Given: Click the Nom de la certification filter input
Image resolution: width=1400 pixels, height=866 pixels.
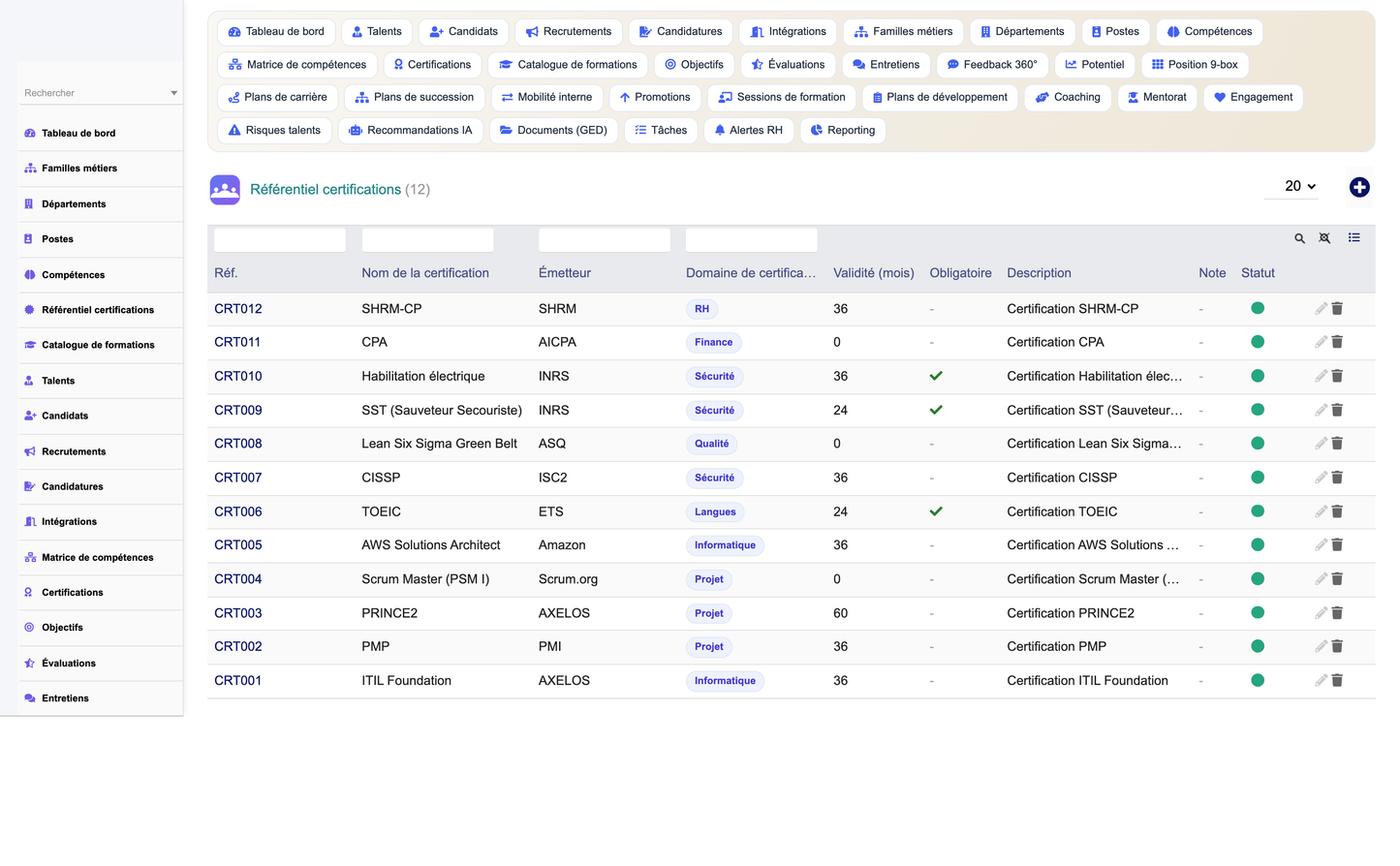Looking at the screenshot, I should [x=427, y=240].
